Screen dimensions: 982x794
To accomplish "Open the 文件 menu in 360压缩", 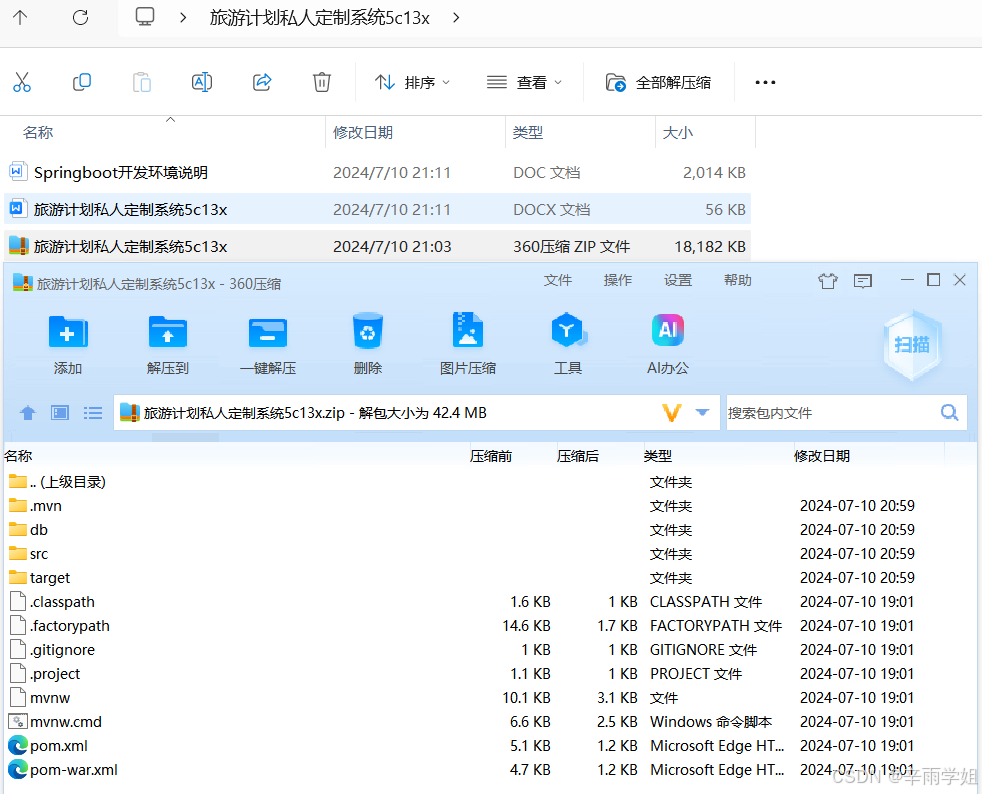I will (x=558, y=280).
